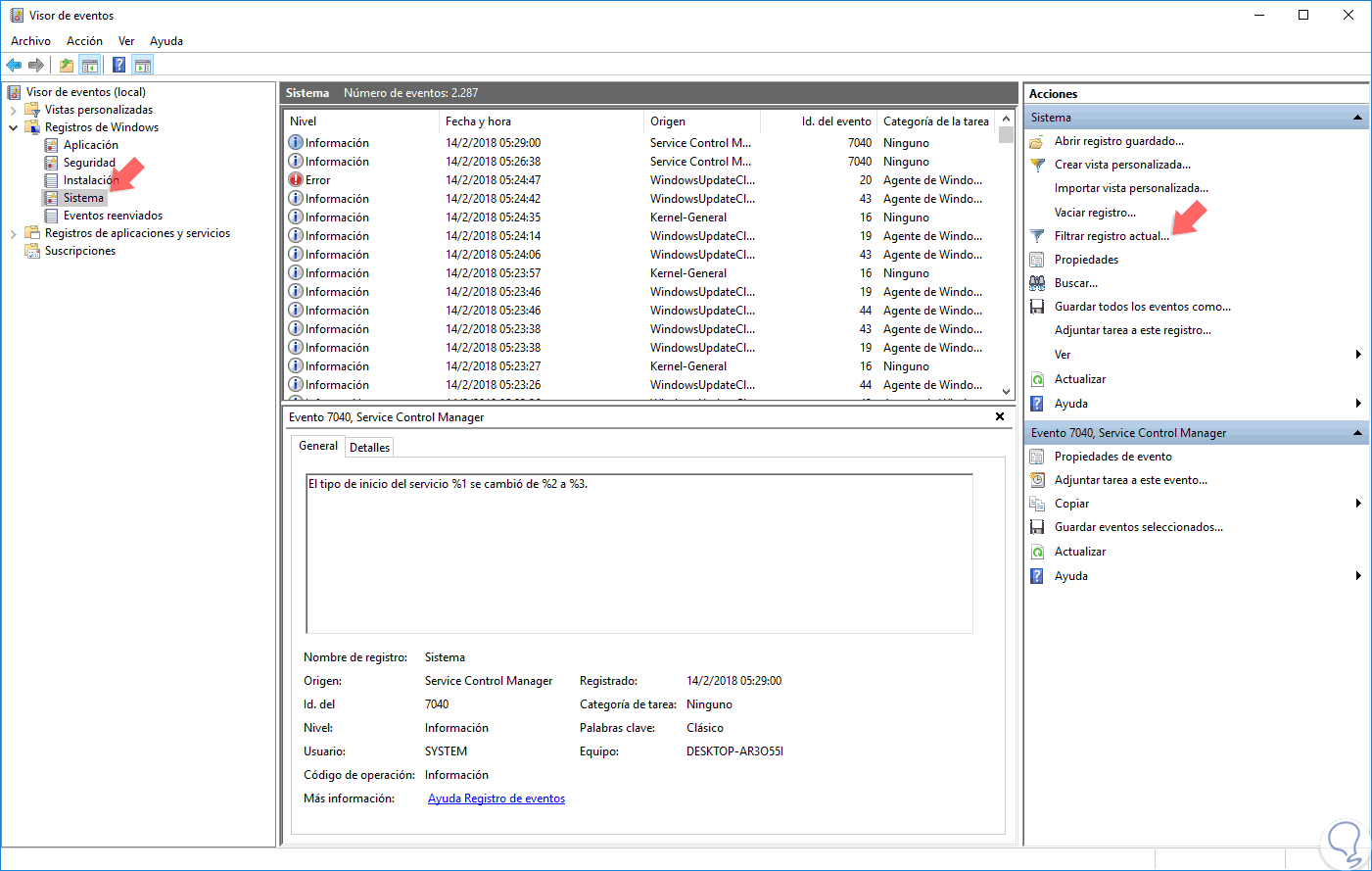Switch to the Detalles tab

tap(370, 448)
